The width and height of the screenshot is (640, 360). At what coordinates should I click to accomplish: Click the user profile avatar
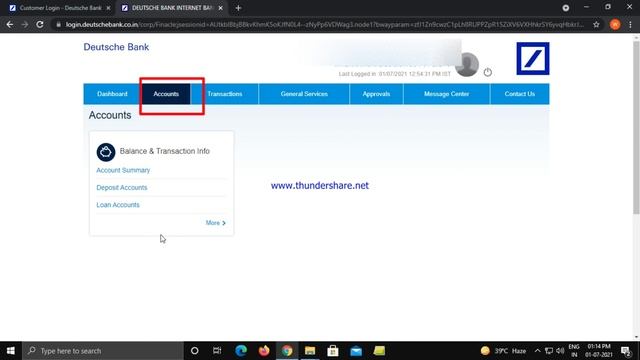(x=467, y=64)
